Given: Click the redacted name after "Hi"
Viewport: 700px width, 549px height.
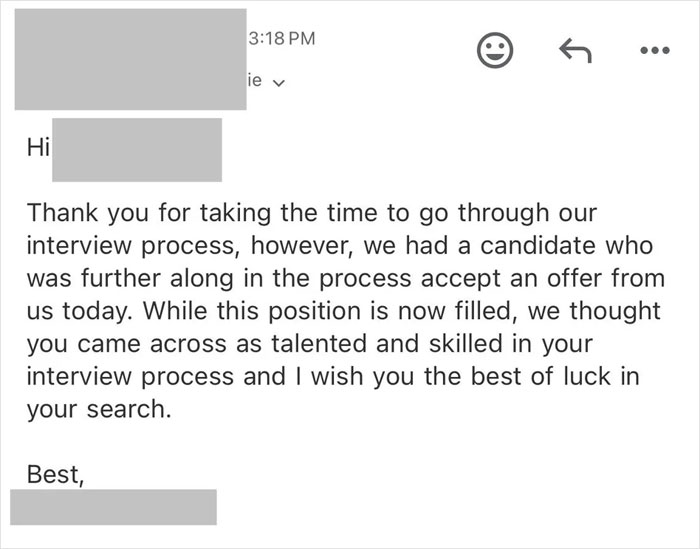Looking at the screenshot, I should click(x=136, y=149).
